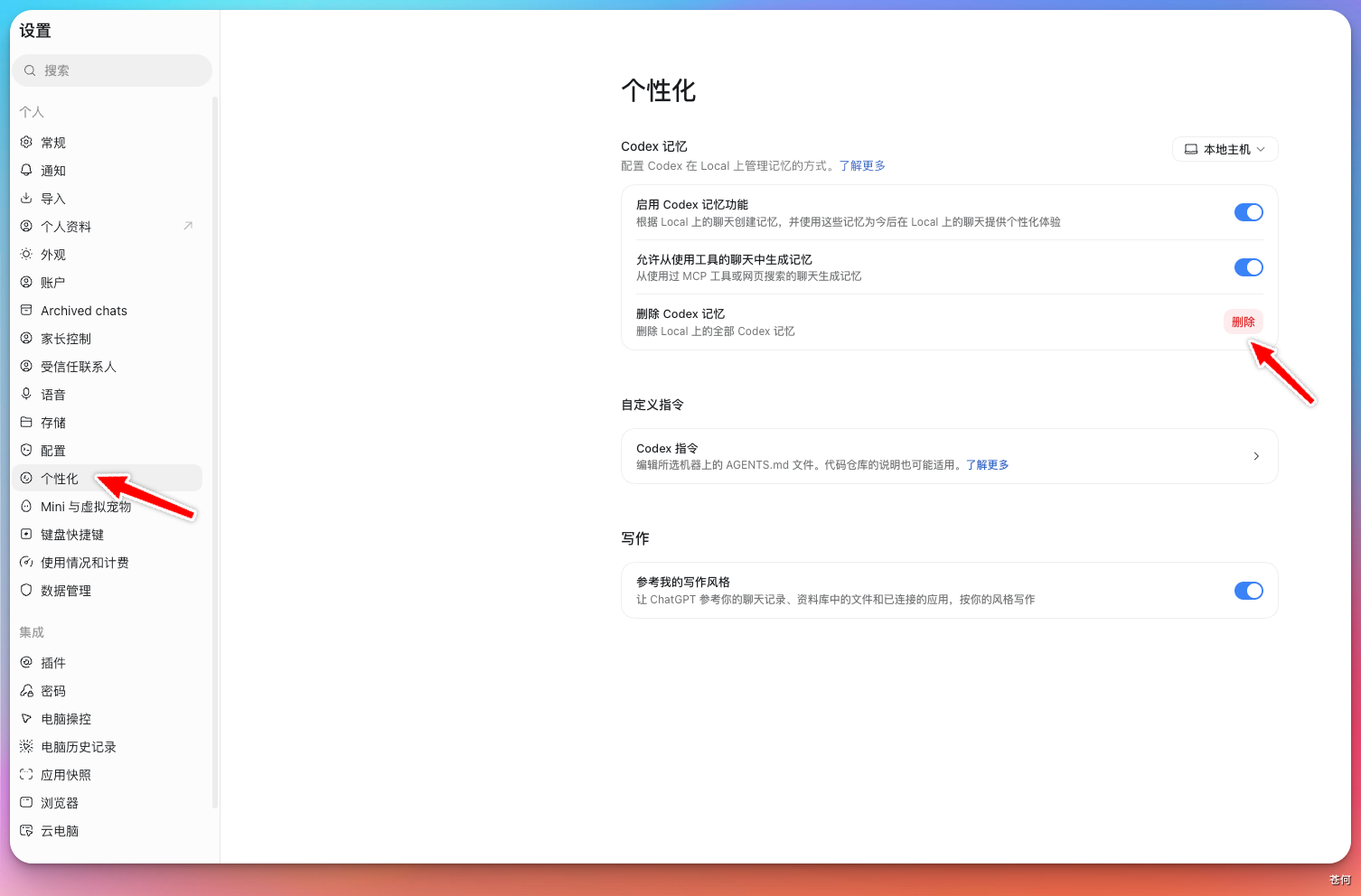Open 电脑历史记录 settings
Viewport: 1361px width, 896px height.
point(108,746)
